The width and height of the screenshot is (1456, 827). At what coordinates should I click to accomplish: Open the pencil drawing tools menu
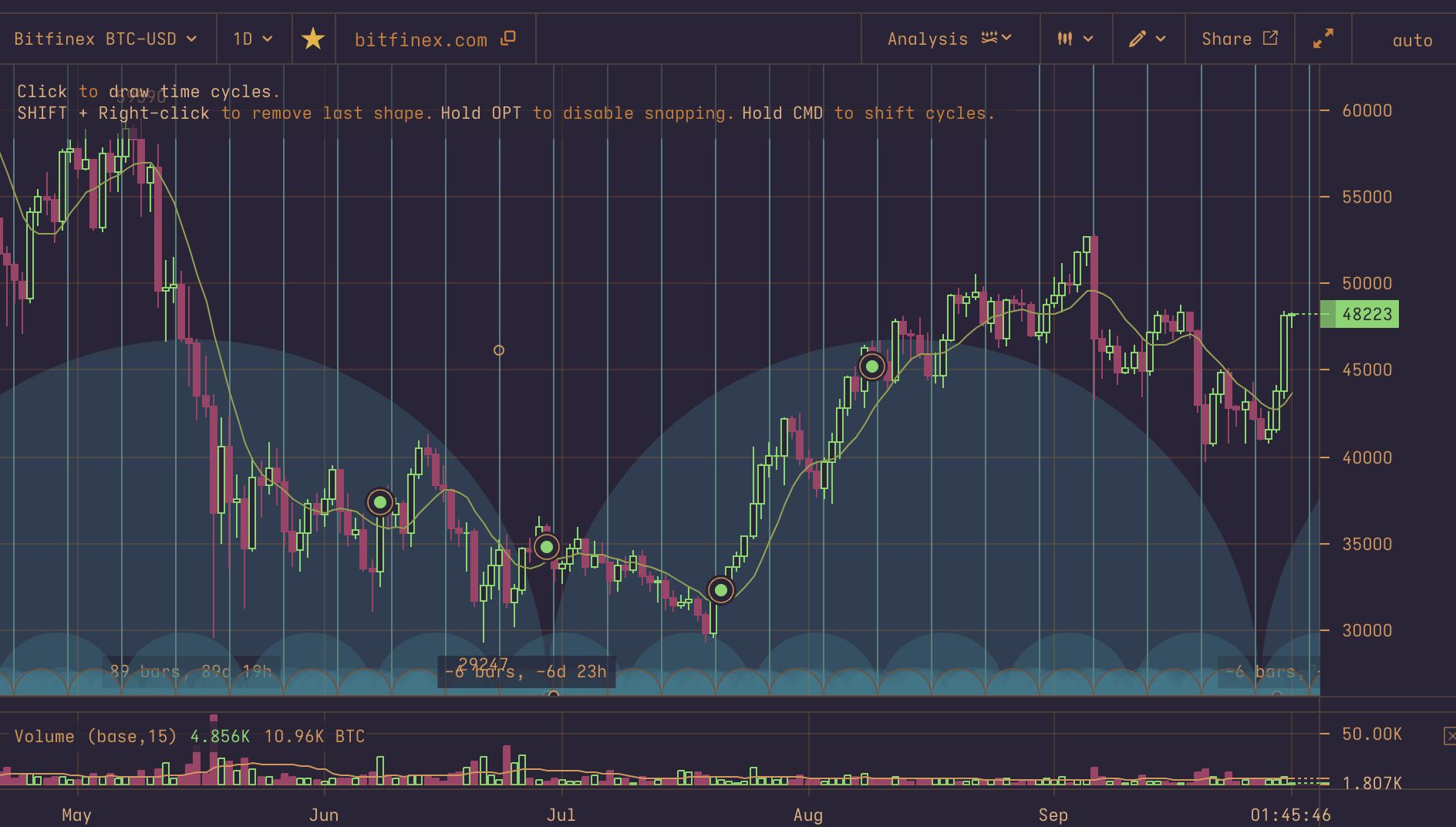1147,39
